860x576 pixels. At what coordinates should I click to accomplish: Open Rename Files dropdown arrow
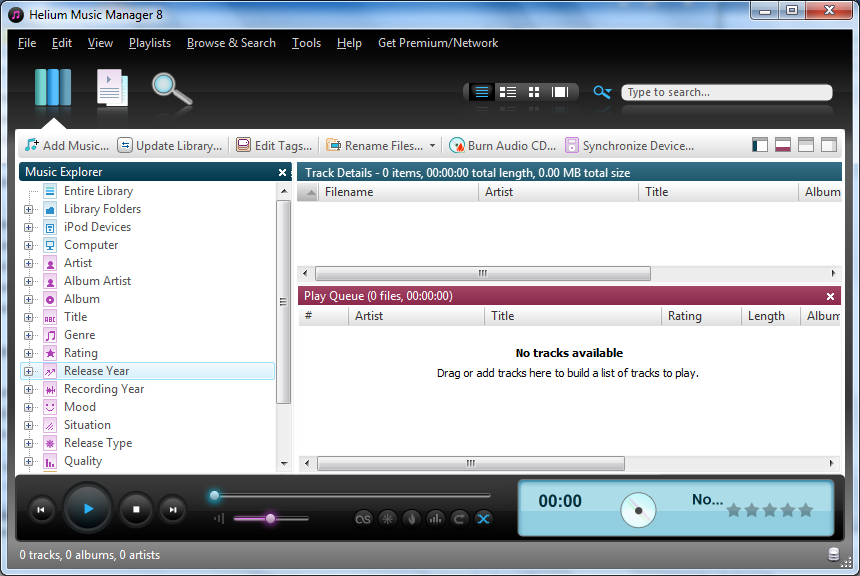pyautogui.click(x=433, y=145)
